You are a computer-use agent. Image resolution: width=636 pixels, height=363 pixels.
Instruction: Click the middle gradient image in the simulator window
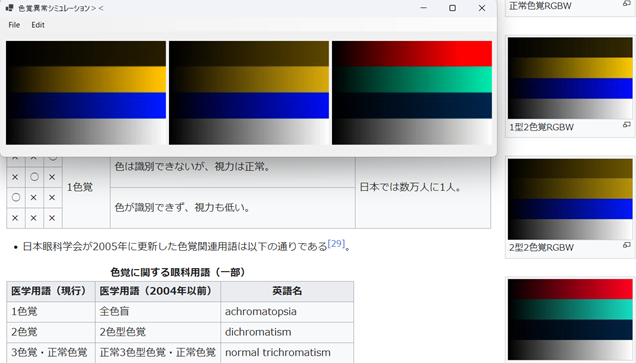pos(249,92)
